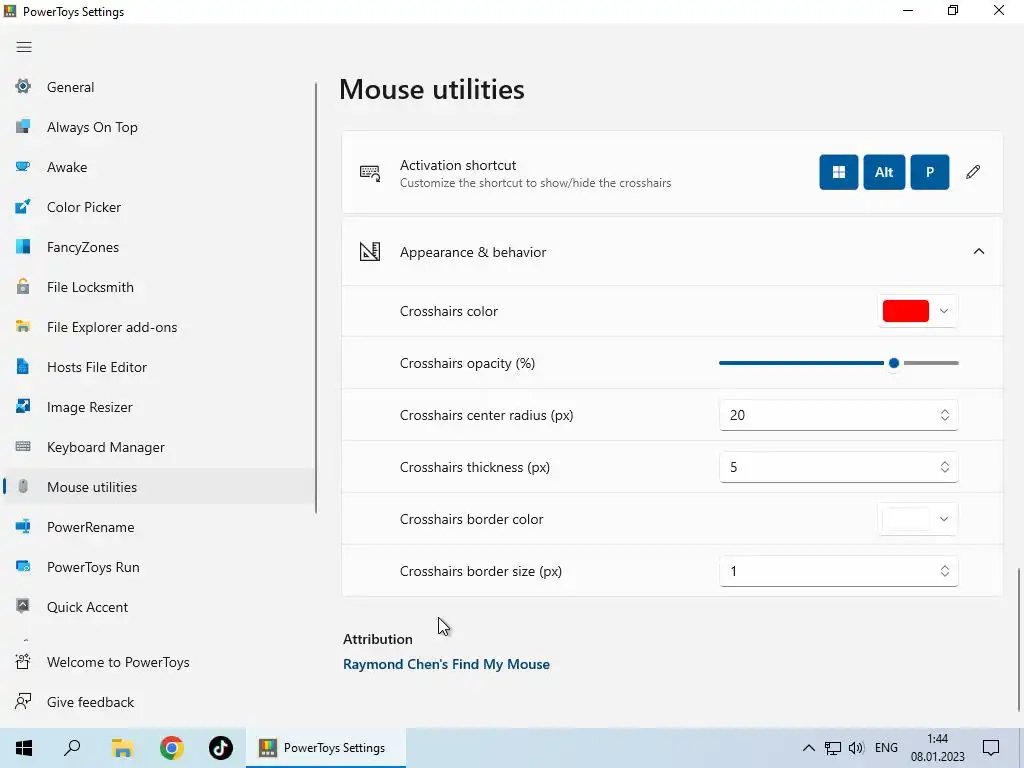
Task: Open TikTok from the taskbar
Action: 221,748
